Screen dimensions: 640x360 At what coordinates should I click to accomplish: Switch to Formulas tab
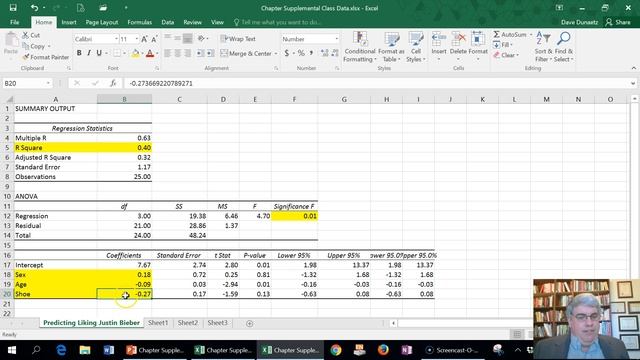(x=140, y=22)
